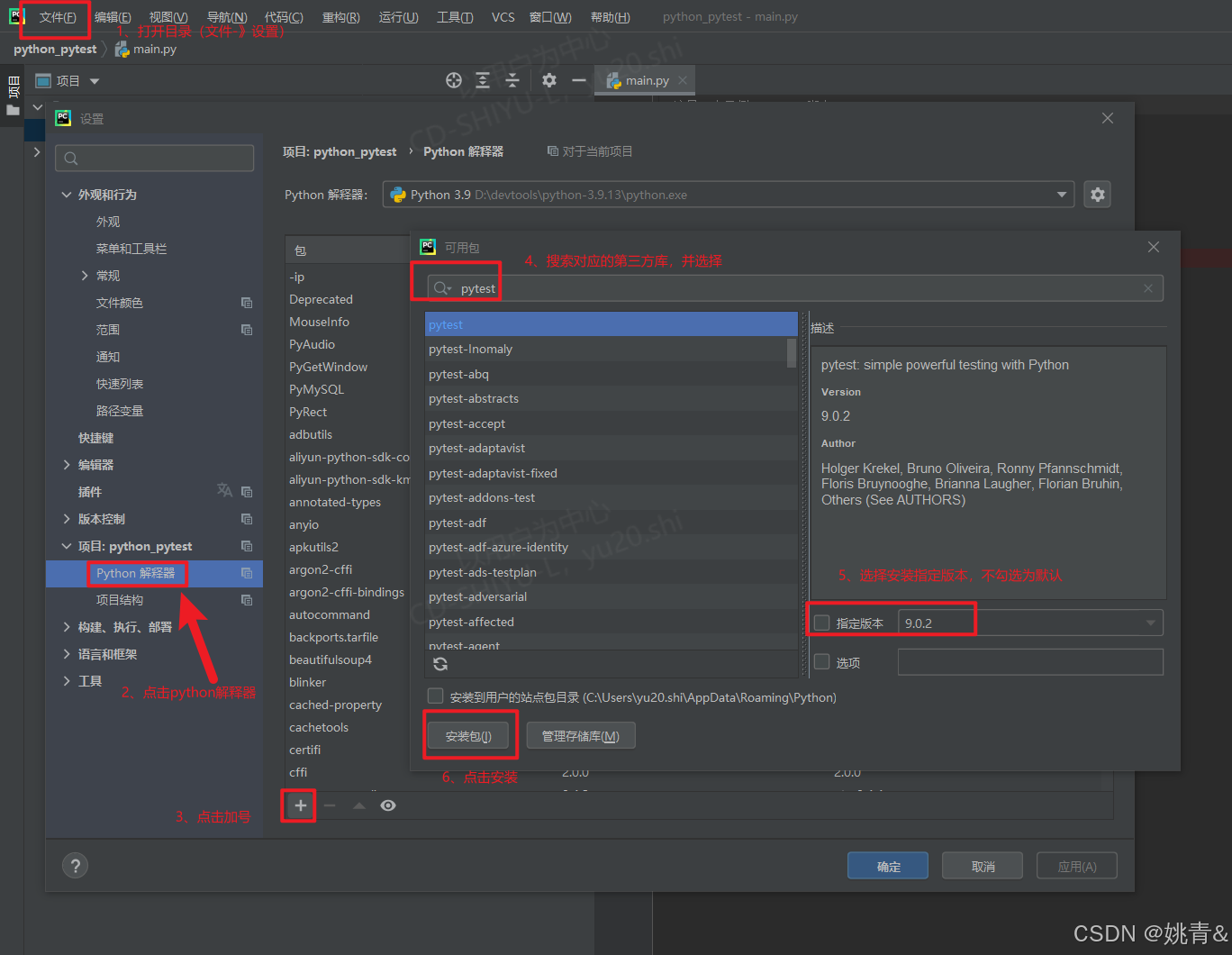Image resolution: width=1232 pixels, height=955 pixels.
Task: Open the 项目 view dropdown arrow
Action: [95, 81]
